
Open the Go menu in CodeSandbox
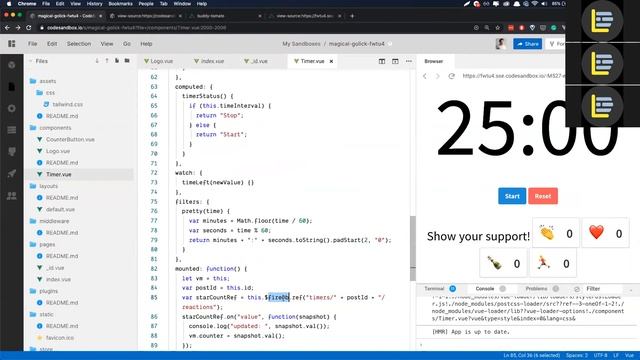pyautogui.click(x=127, y=44)
